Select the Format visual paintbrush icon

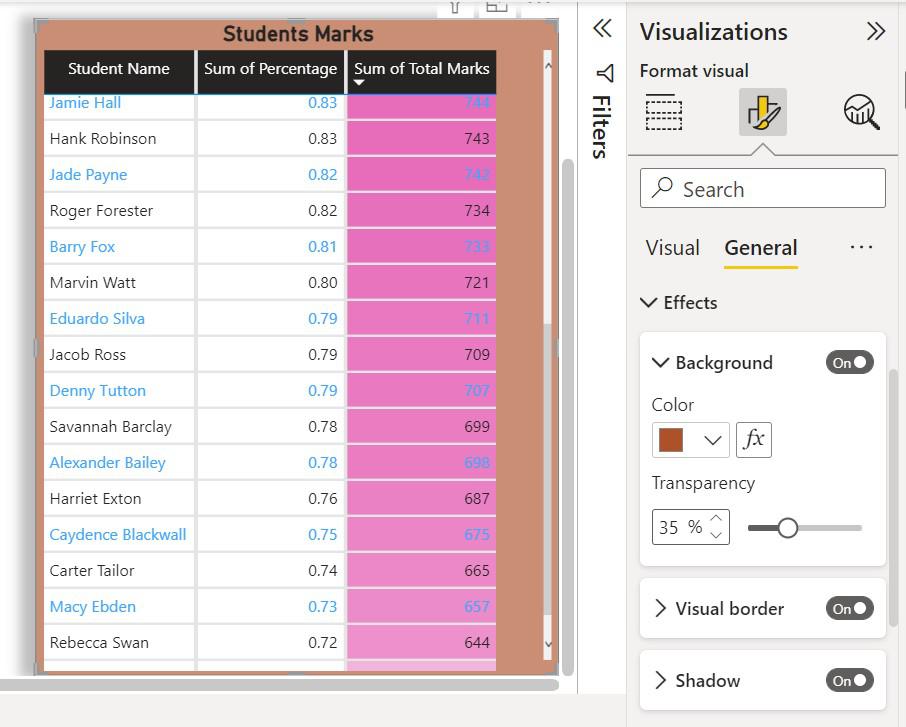(x=762, y=112)
